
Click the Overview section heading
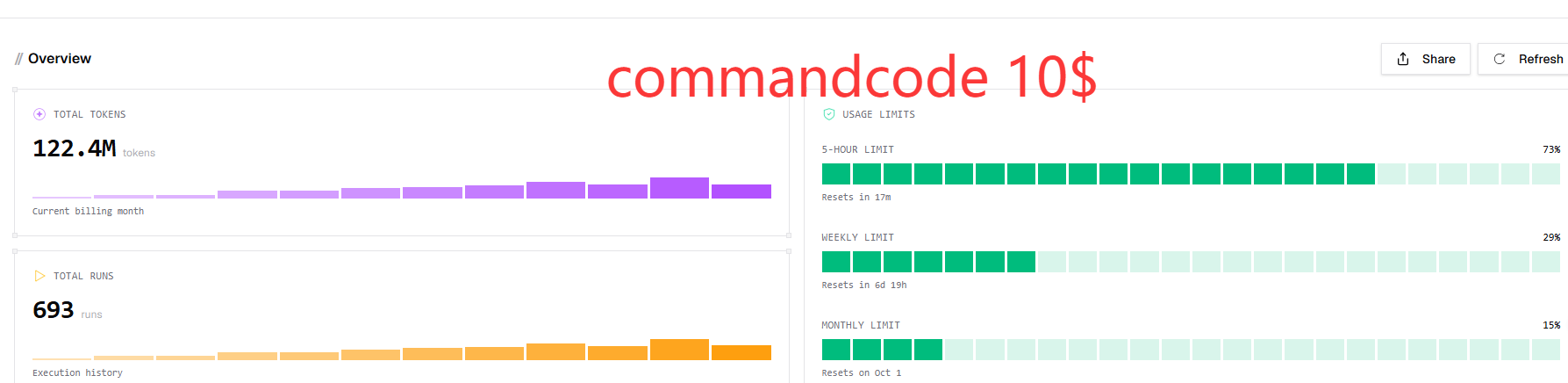click(x=60, y=59)
